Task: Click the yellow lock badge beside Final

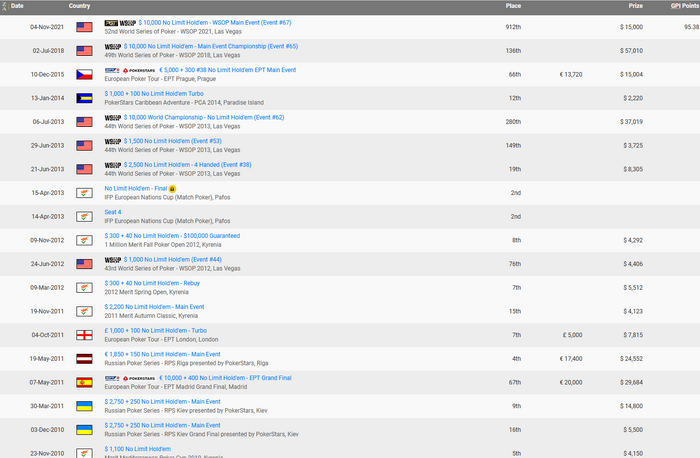Action: (x=172, y=189)
